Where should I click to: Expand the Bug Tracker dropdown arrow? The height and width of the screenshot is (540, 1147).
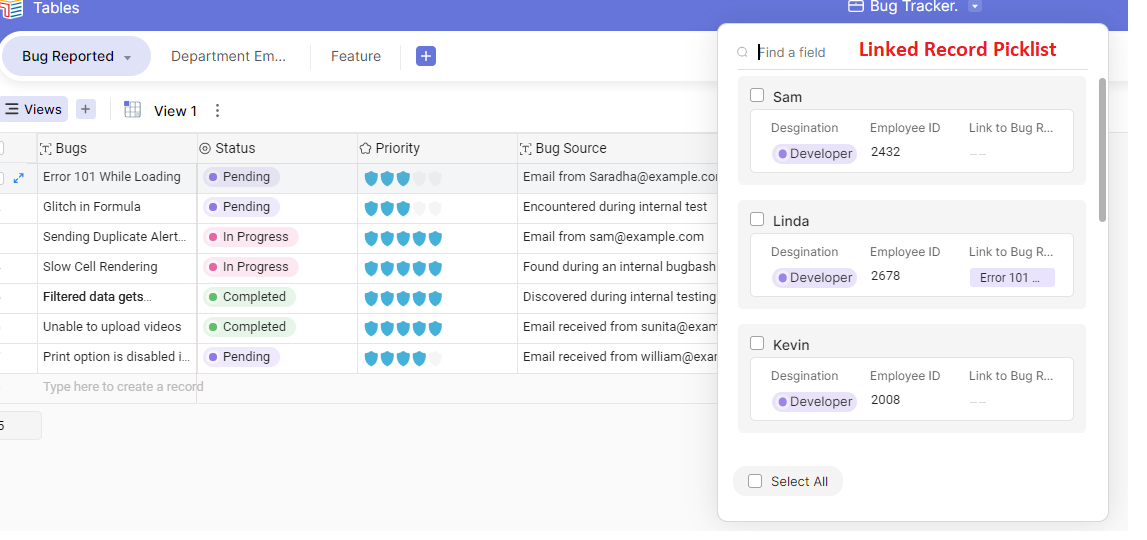coord(975,7)
